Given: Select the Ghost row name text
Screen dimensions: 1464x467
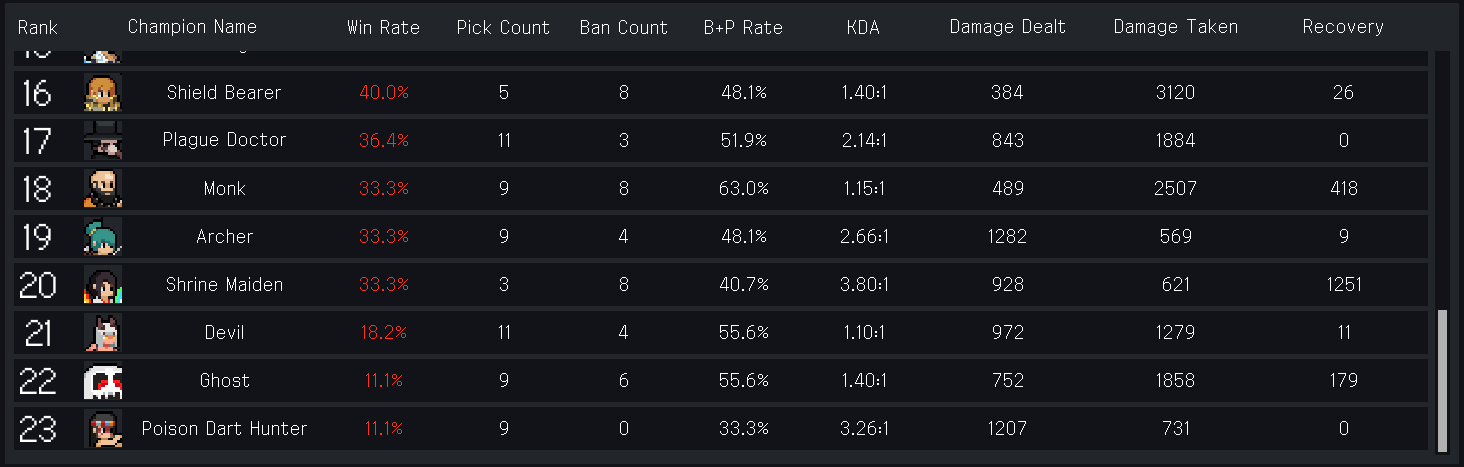Looking at the screenshot, I should tap(224, 380).
